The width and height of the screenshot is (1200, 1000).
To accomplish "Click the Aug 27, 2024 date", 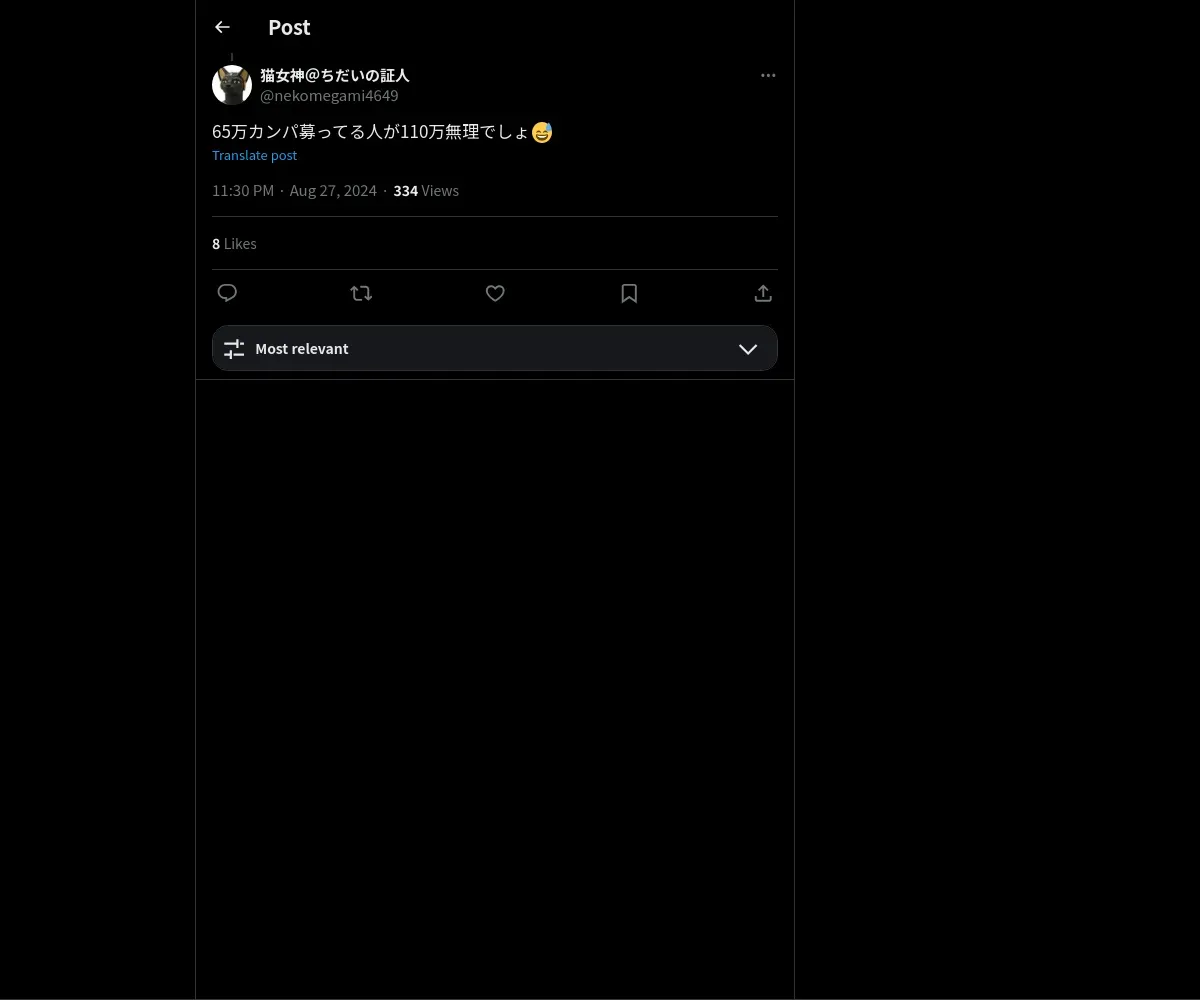I will [x=333, y=190].
